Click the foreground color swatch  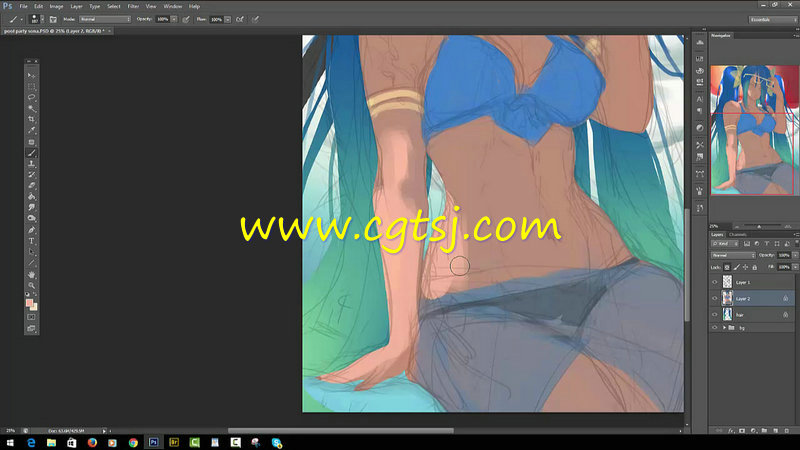pyautogui.click(x=29, y=303)
